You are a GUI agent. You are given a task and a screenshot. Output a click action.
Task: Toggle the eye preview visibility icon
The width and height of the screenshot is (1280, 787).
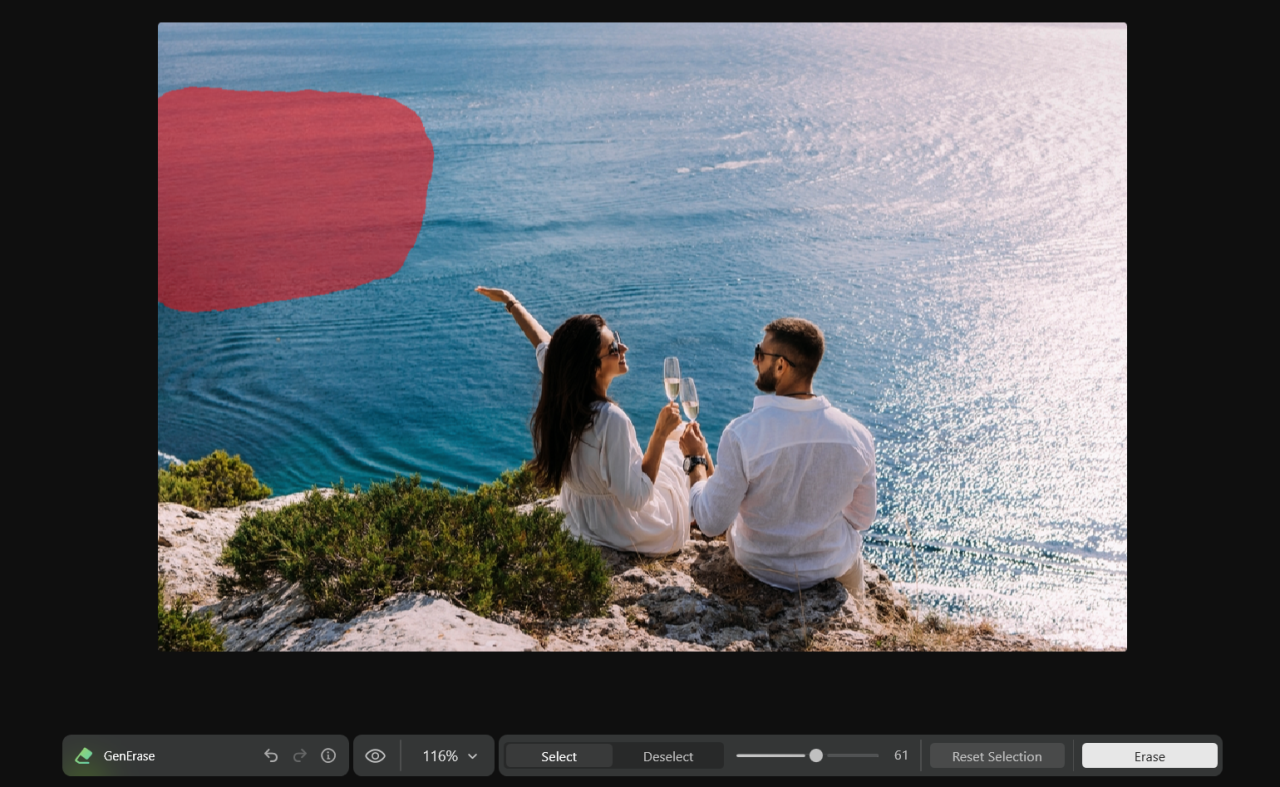coord(375,756)
